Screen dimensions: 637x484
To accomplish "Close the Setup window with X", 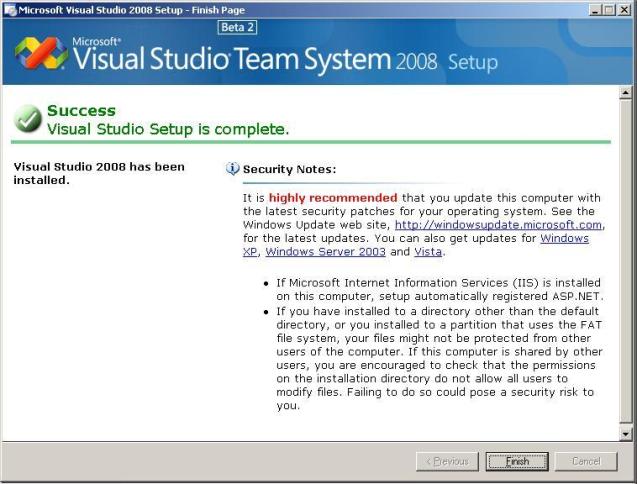I will pyautogui.click(x=626, y=9).
